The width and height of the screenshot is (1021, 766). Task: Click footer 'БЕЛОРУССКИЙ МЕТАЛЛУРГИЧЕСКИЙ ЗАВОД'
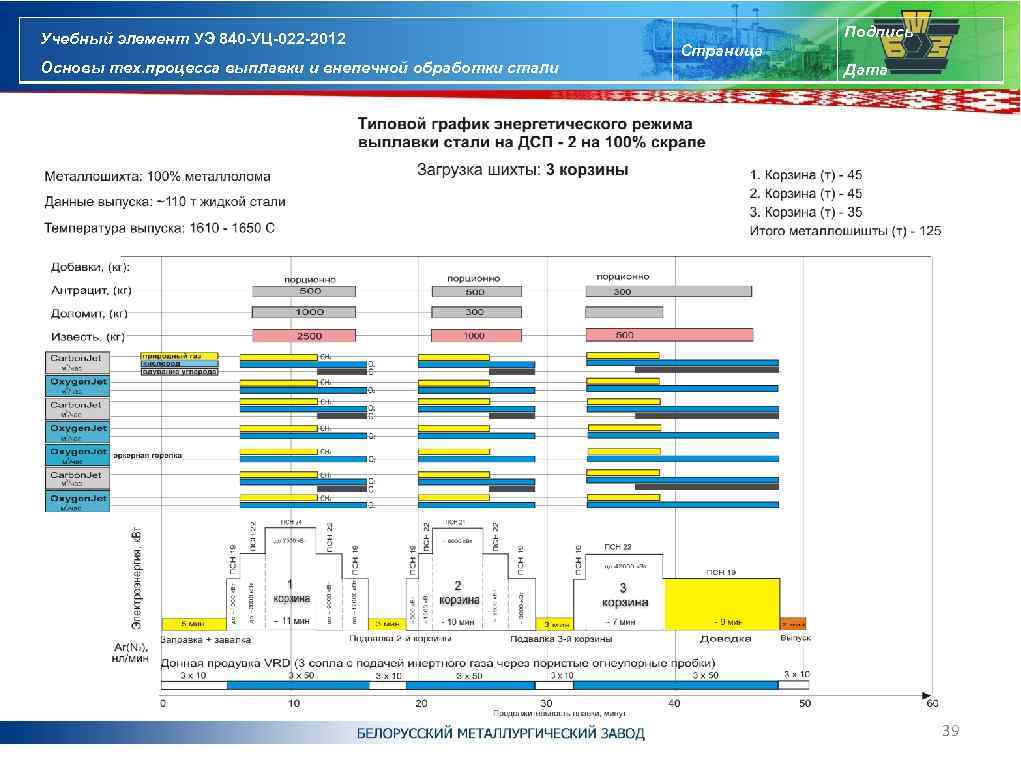click(x=501, y=733)
